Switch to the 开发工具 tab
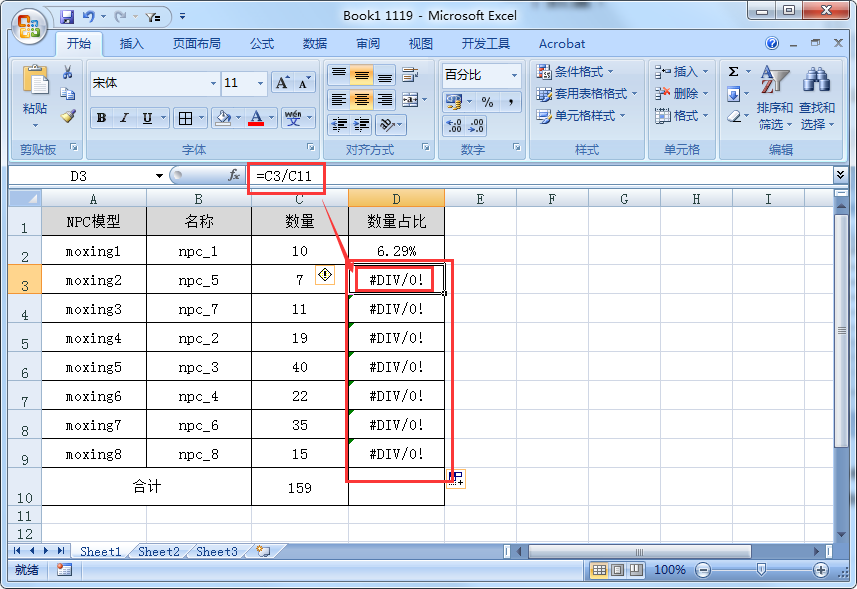857x589 pixels. point(485,44)
